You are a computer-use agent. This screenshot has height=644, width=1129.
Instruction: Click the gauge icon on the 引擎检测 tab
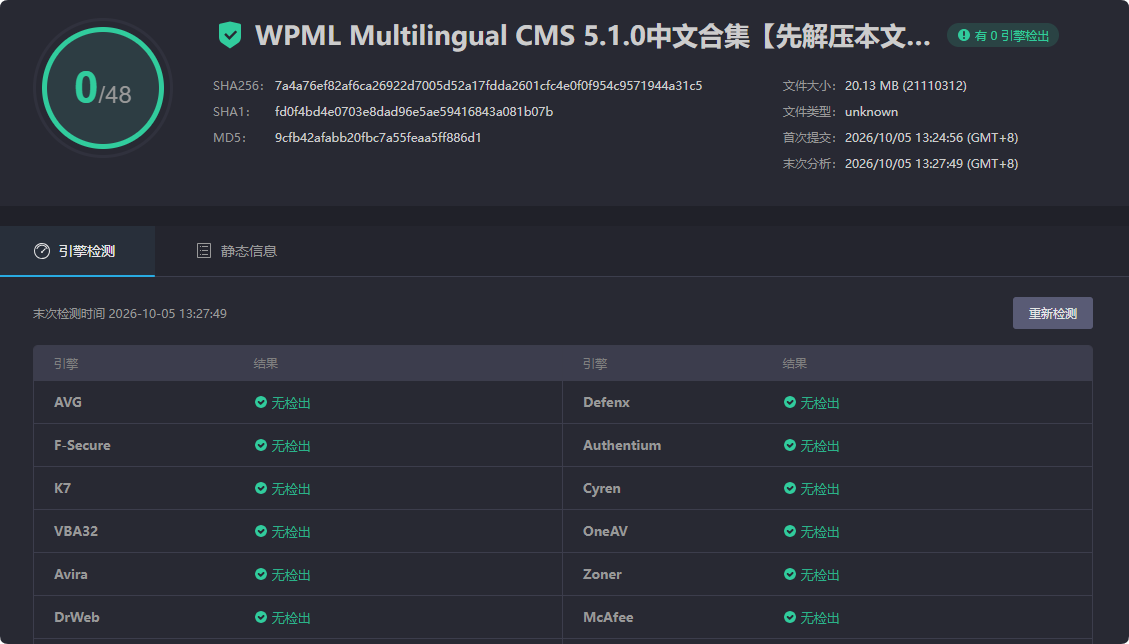click(x=42, y=251)
